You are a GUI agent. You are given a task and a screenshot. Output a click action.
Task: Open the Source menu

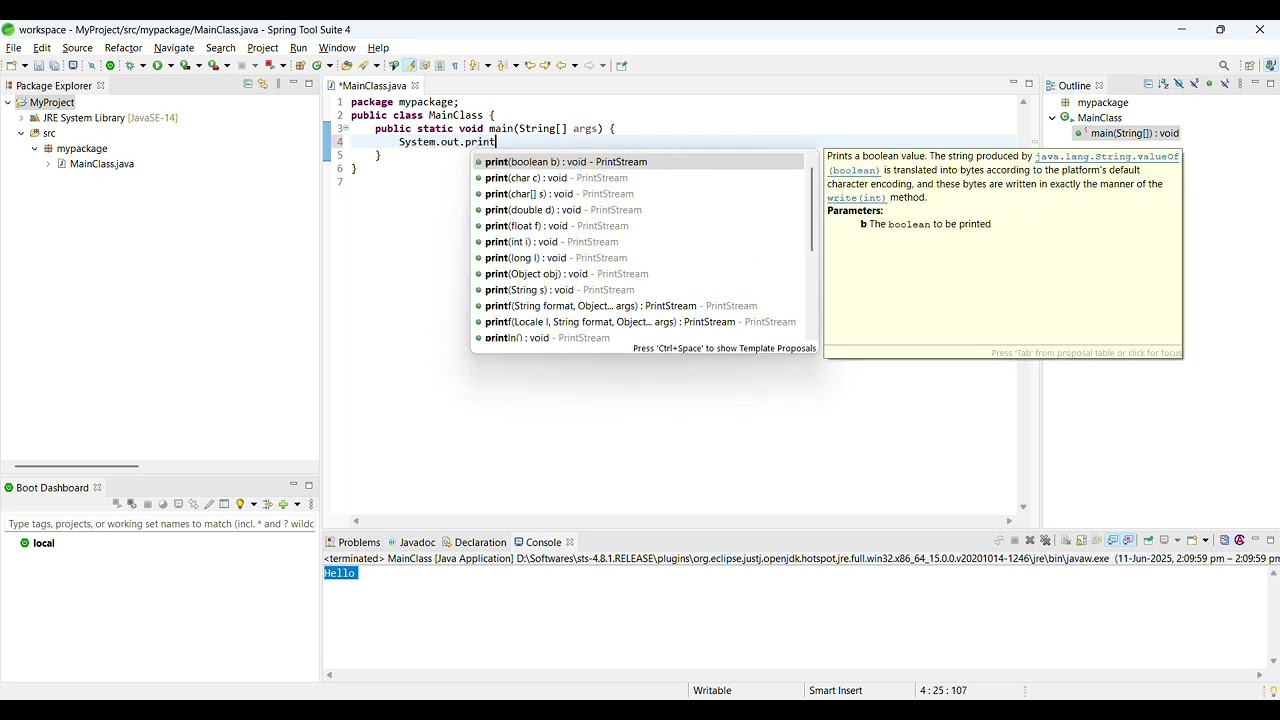tap(77, 48)
